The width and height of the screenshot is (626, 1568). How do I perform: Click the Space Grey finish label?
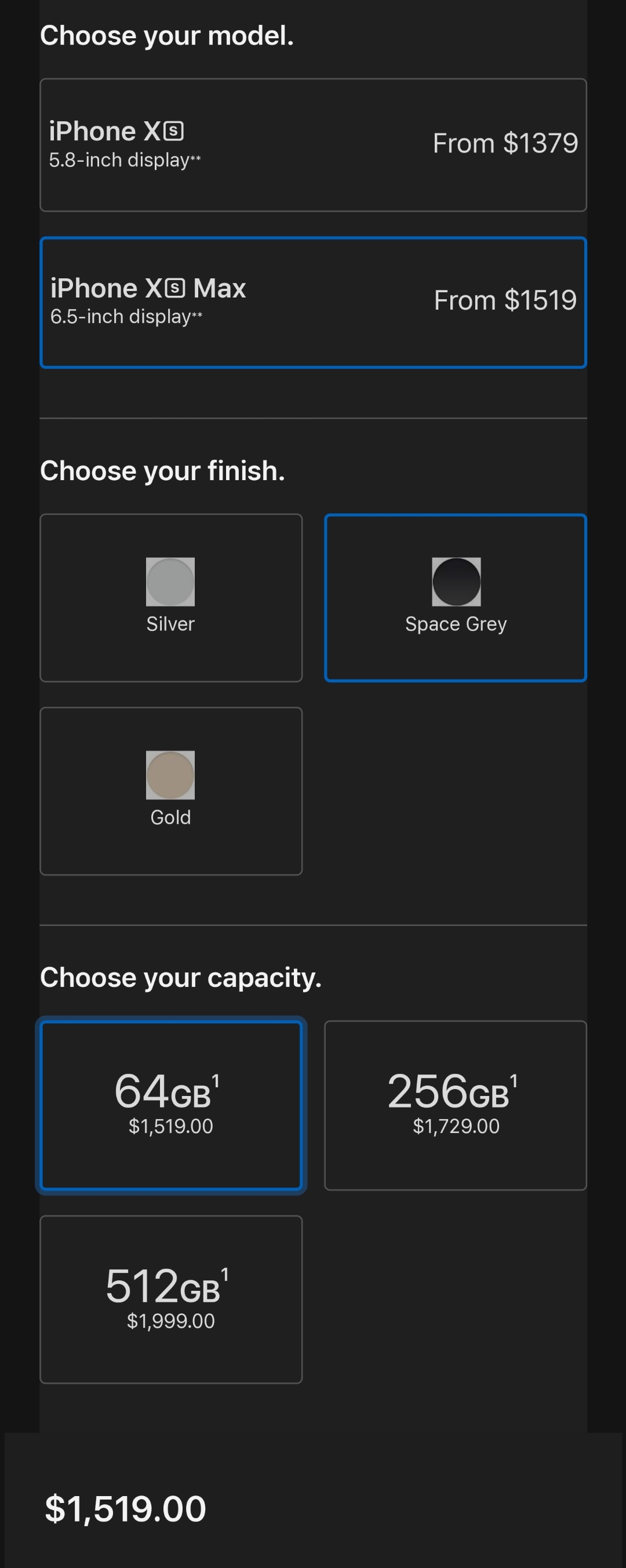456,624
